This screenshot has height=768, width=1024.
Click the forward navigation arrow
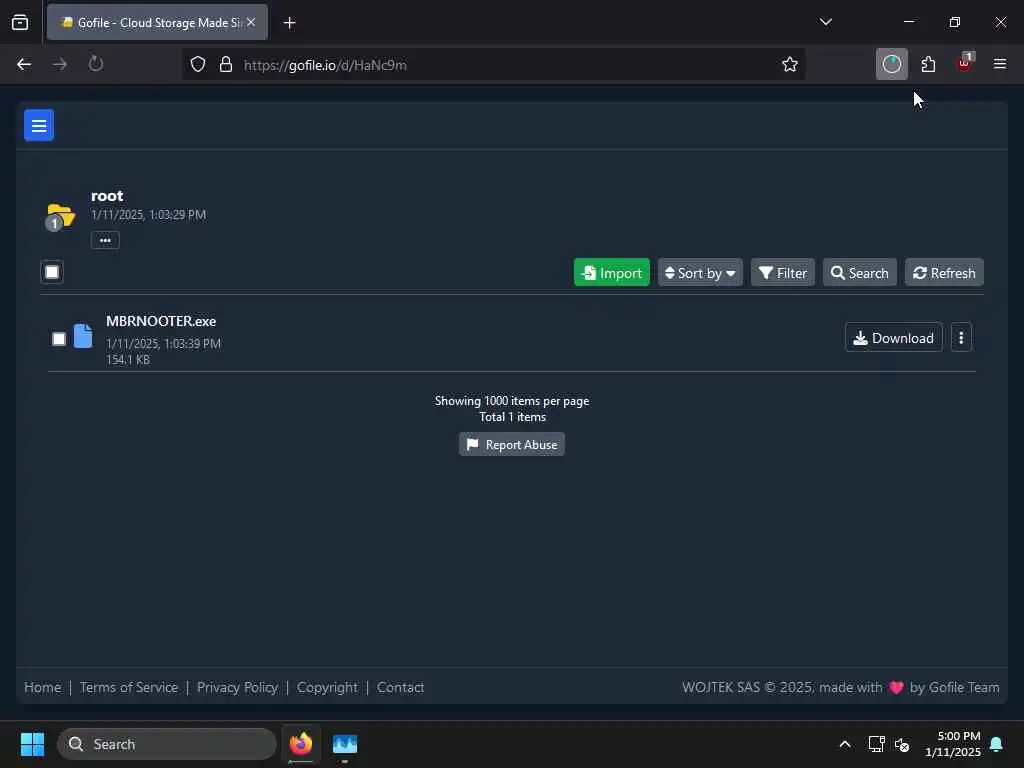coord(60,64)
